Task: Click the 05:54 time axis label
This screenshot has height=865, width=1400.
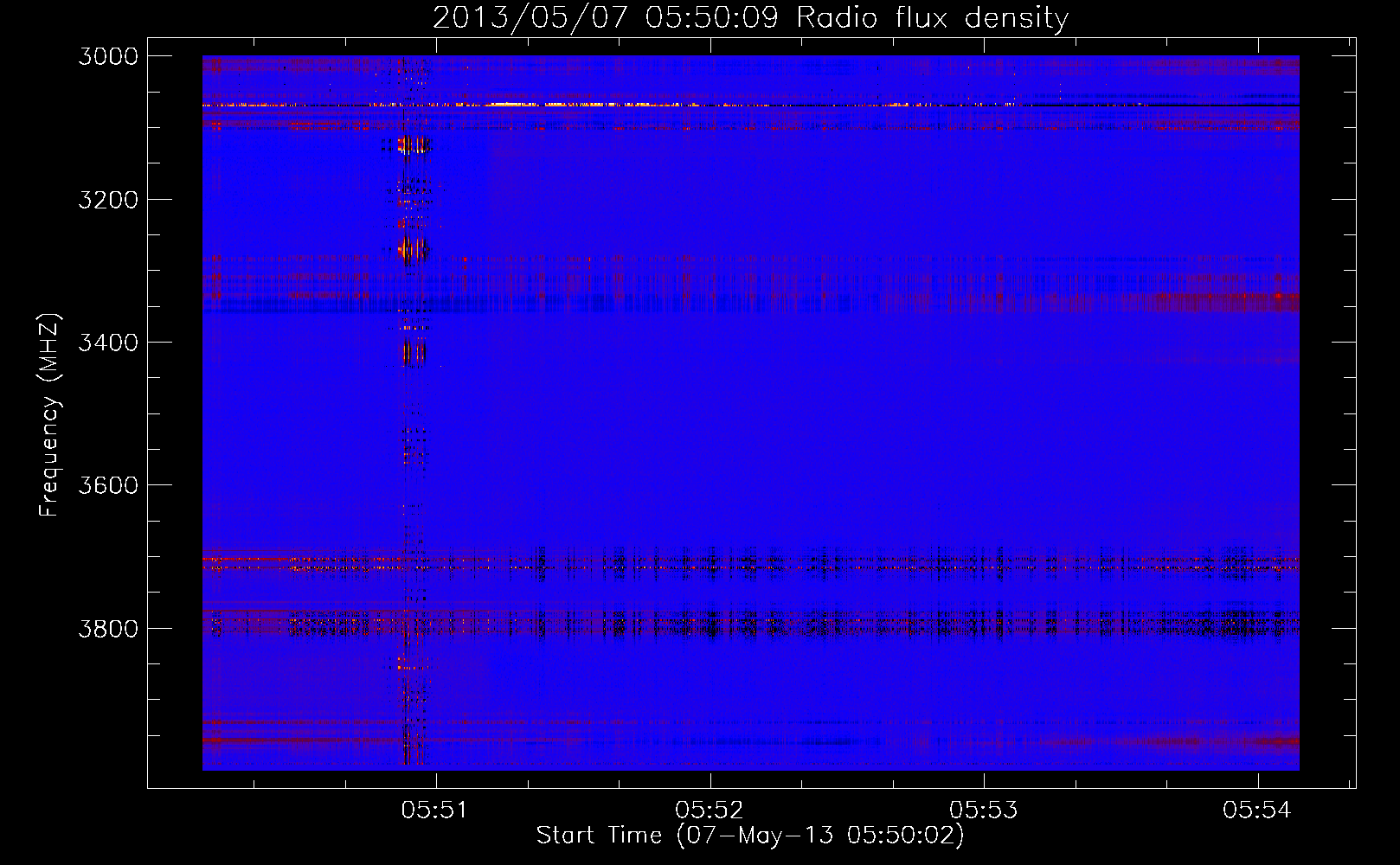Action: 1256,810
